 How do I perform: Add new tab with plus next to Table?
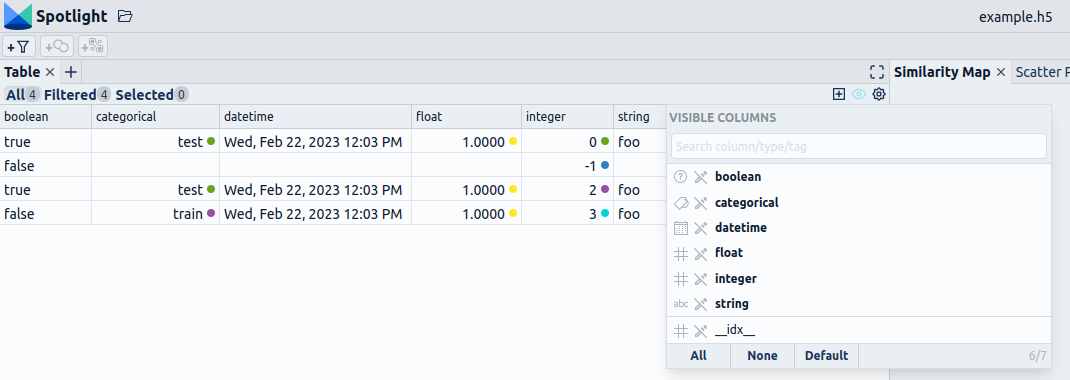click(x=71, y=72)
